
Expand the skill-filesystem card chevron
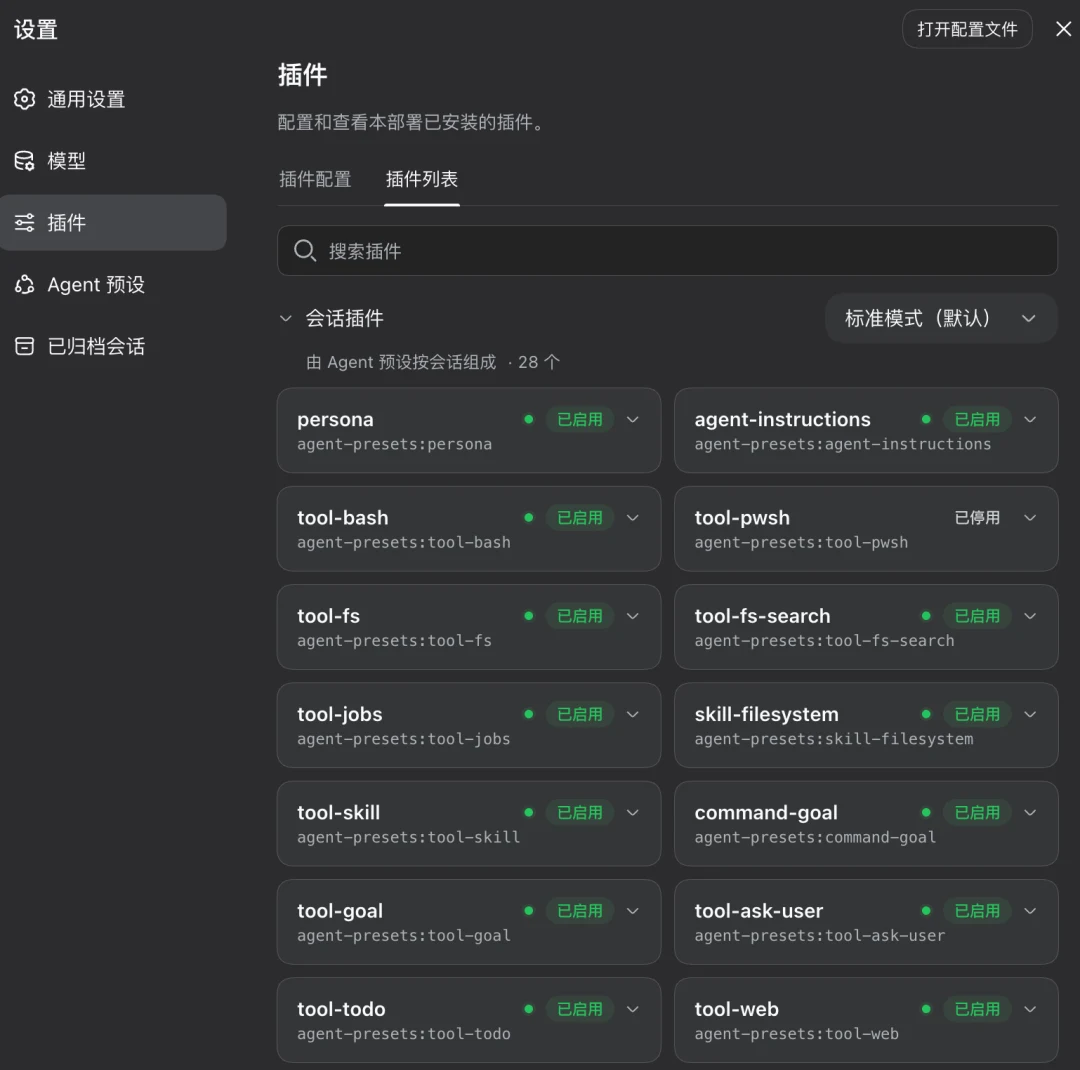pos(1030,714)
